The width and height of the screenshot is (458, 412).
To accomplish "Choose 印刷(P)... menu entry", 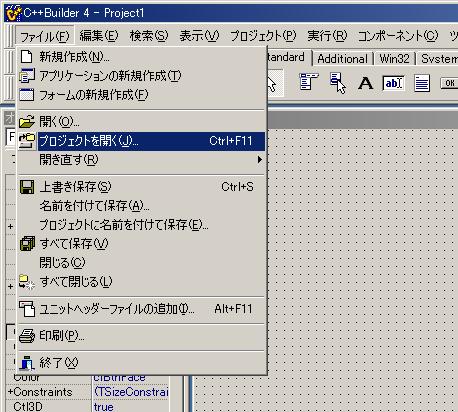I will coord(141,336).
